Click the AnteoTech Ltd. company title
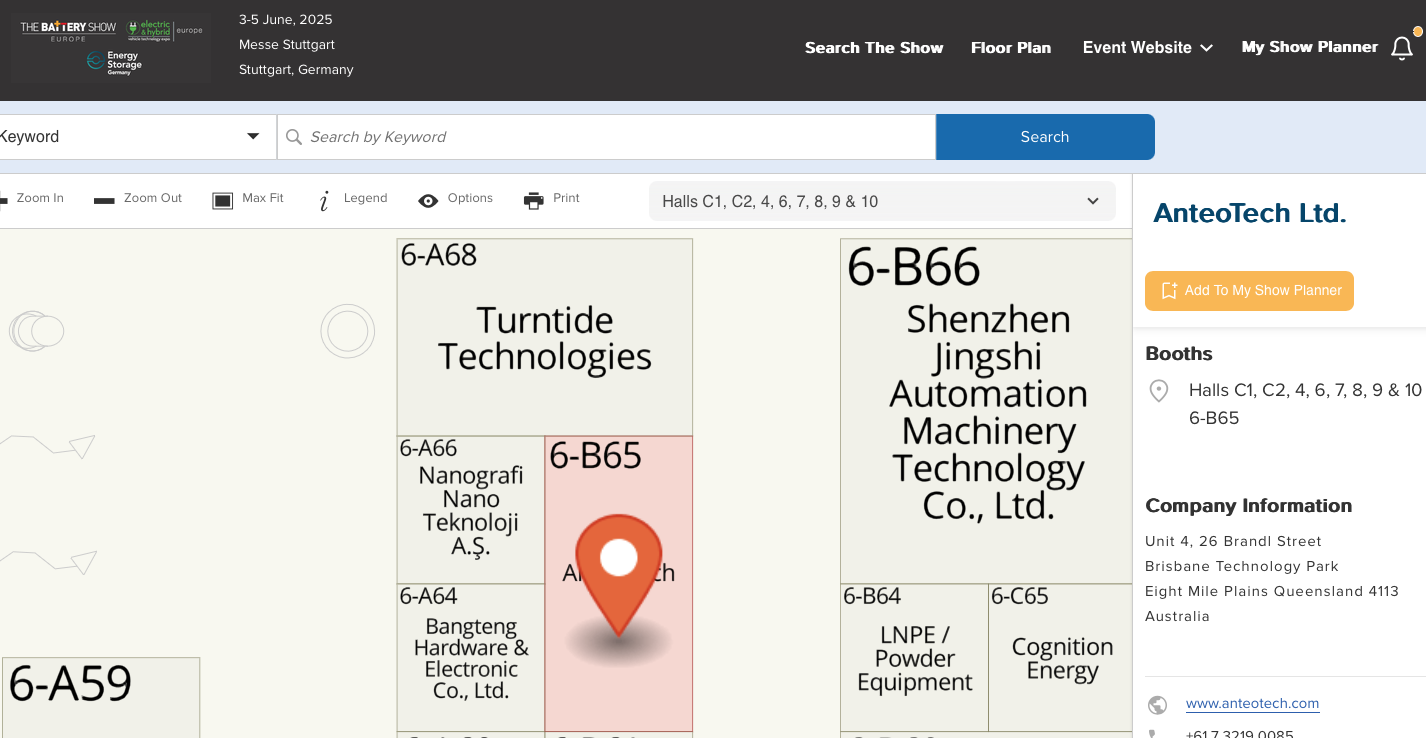This screenshot has height=738, width=1426. (x=1249, y=213)
